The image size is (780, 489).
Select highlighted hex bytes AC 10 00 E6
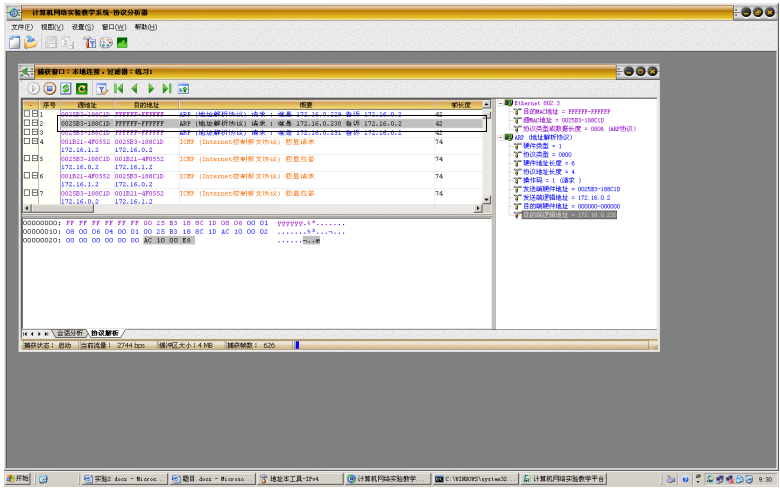(169, 240)
